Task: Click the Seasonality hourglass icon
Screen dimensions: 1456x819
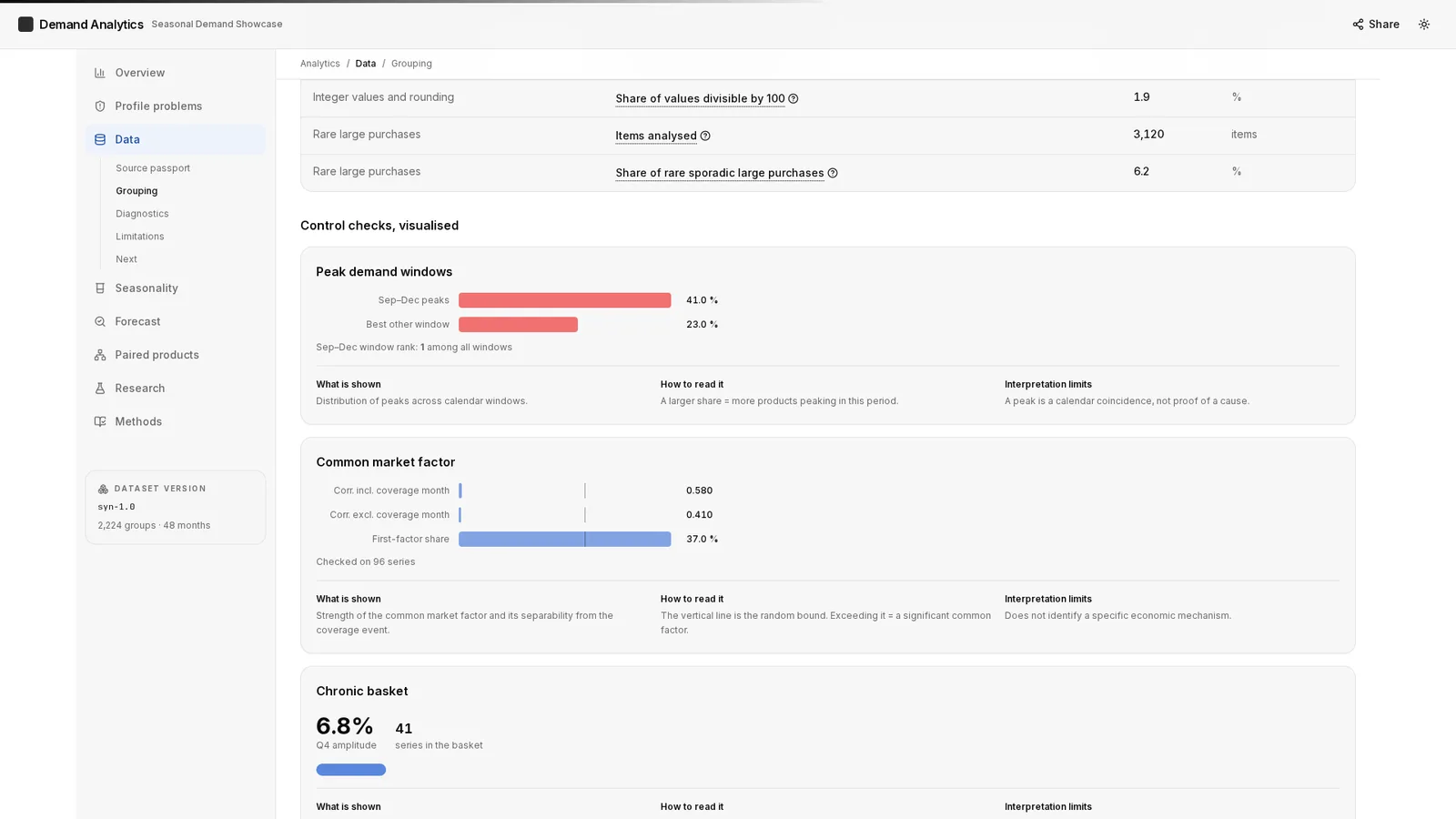Action: point(100,288)
